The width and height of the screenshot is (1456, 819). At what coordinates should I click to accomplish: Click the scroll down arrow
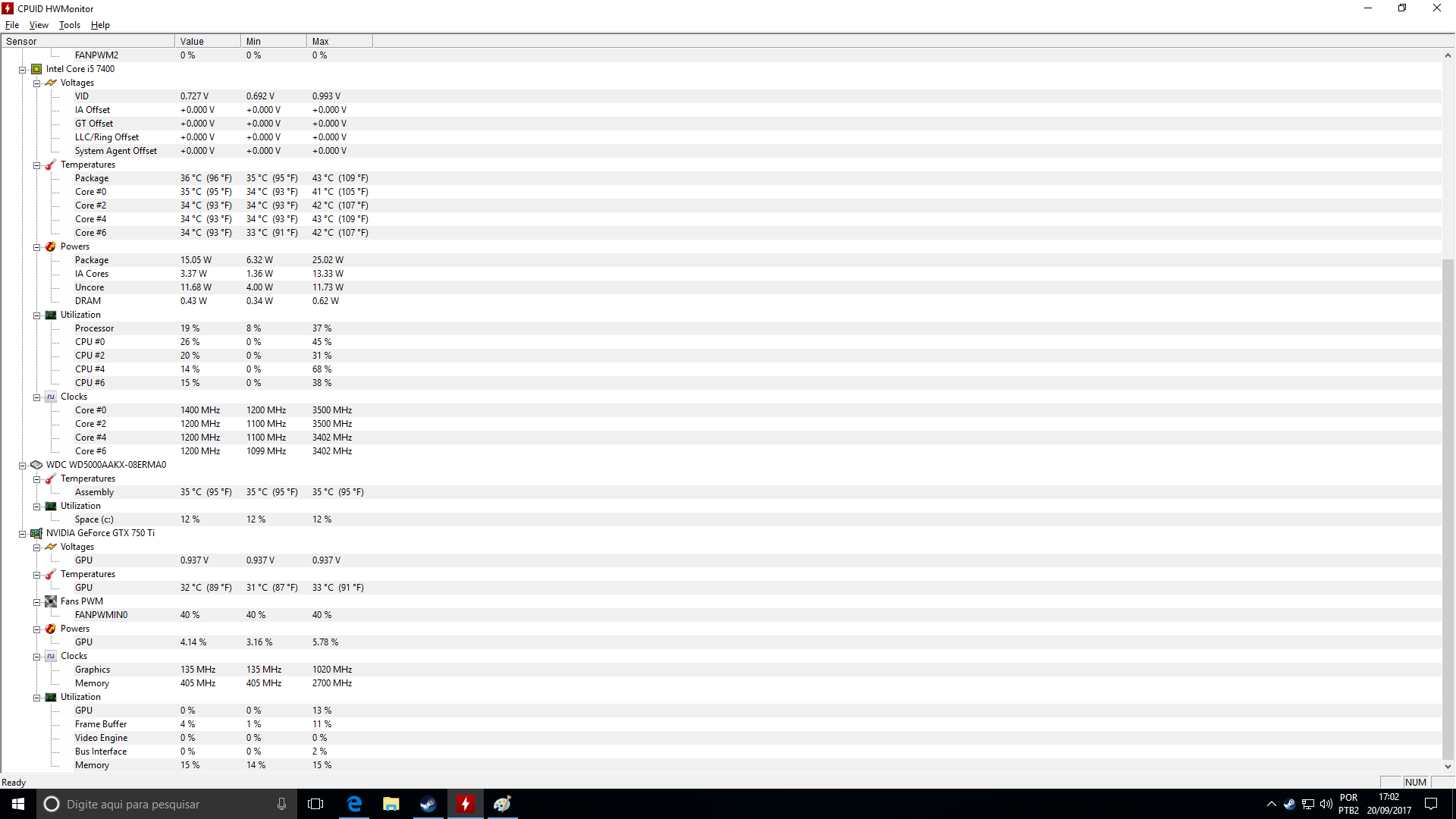pos(1448,767)
